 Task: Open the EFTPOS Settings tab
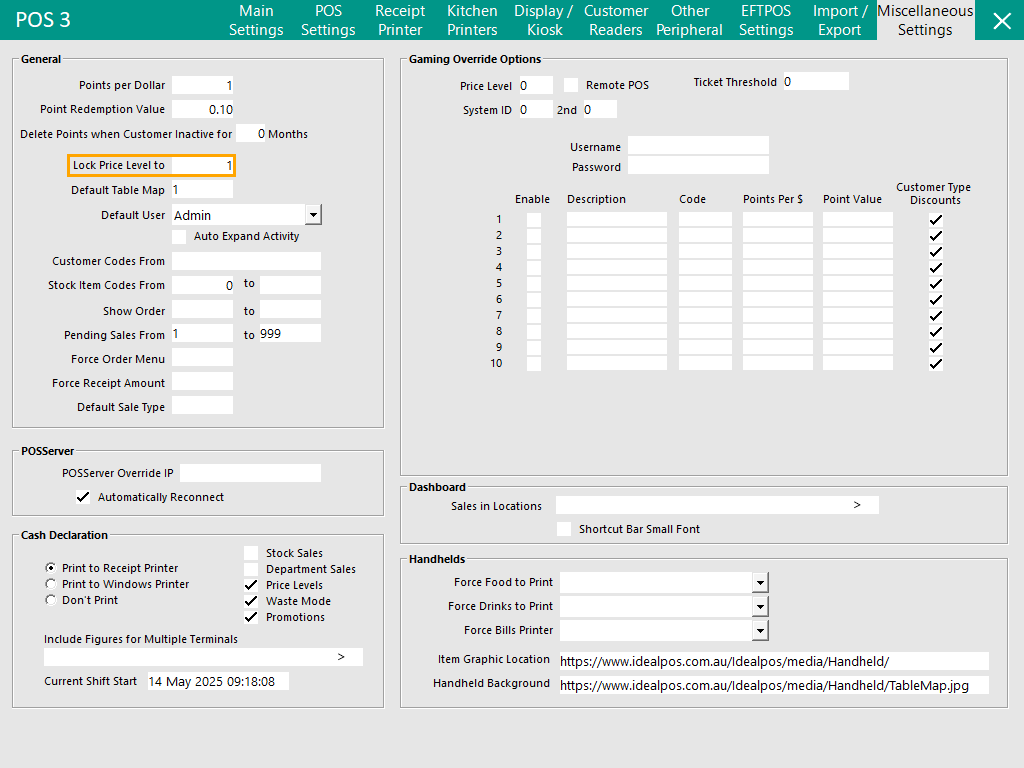(x=766, y=20)
